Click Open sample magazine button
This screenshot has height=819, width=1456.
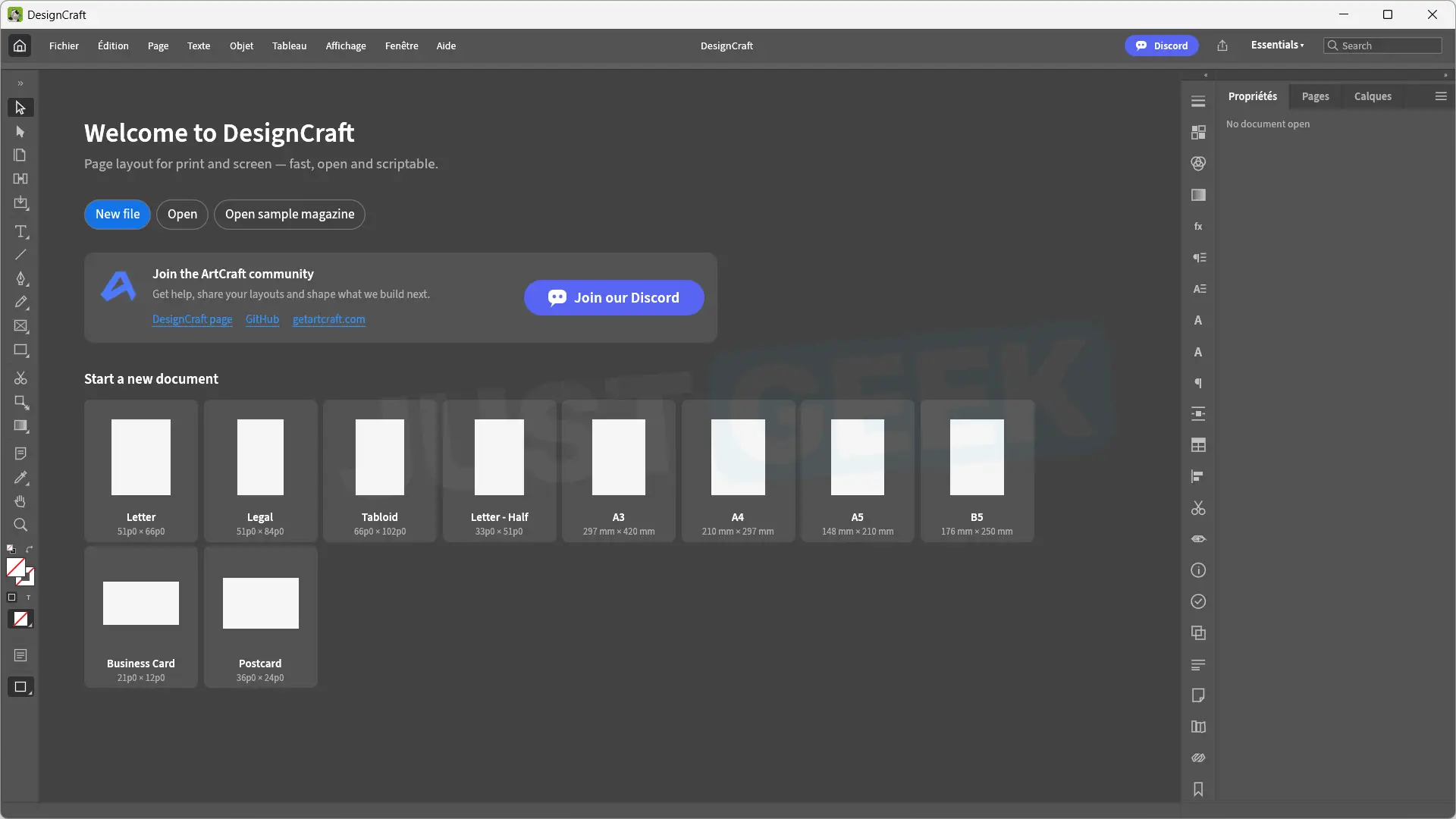point(290,214)
